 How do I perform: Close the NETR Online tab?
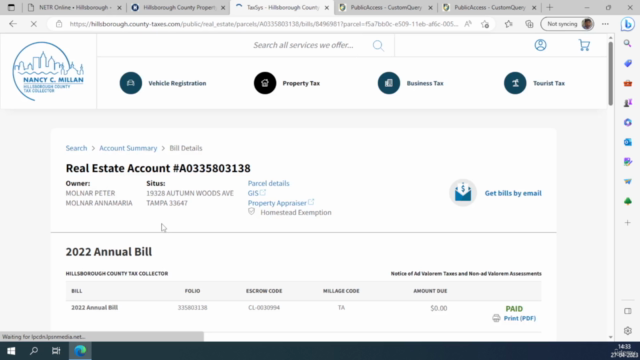click(119, 7)
